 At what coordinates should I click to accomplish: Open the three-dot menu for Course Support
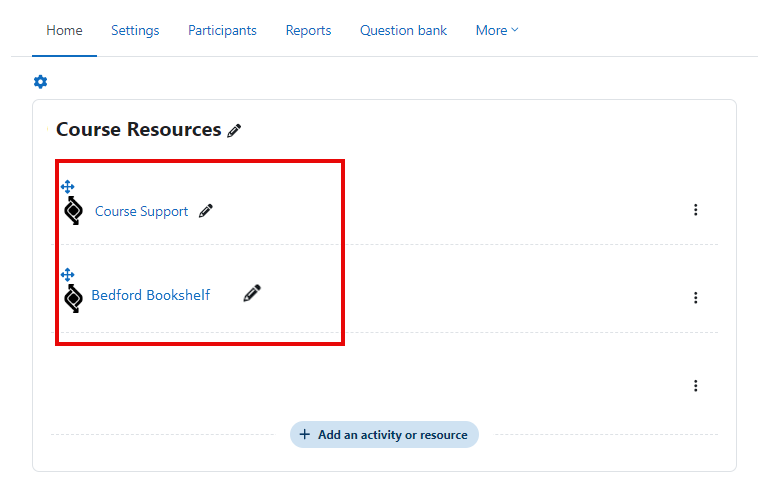coord(695,210)
